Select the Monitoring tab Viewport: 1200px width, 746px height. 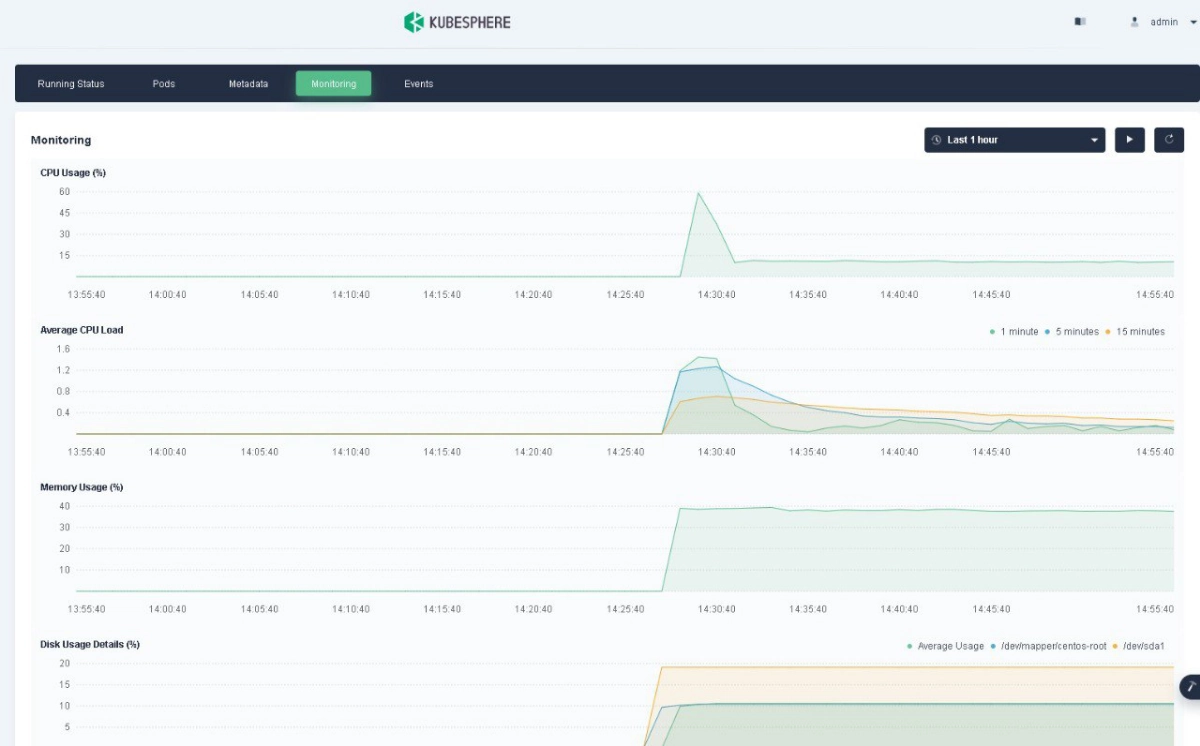pos(334,84)
